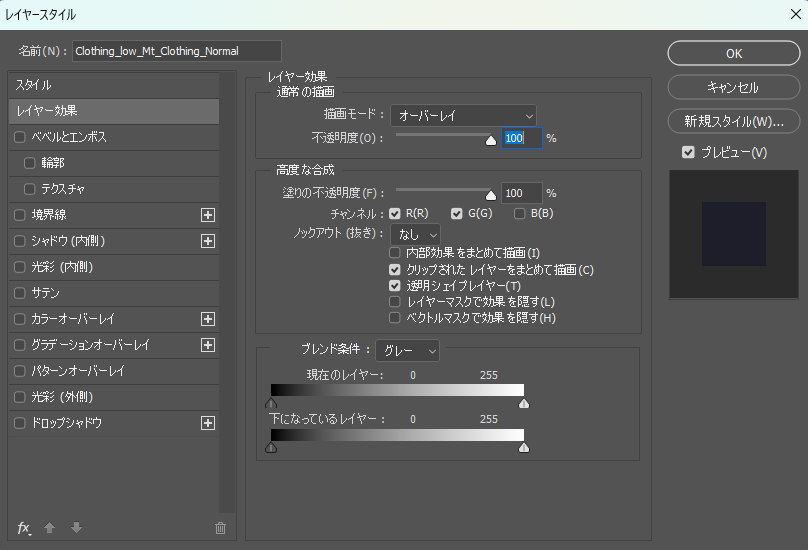Click the fx effects menu icon
Screen dimensions: 808x550
[24, 528]
